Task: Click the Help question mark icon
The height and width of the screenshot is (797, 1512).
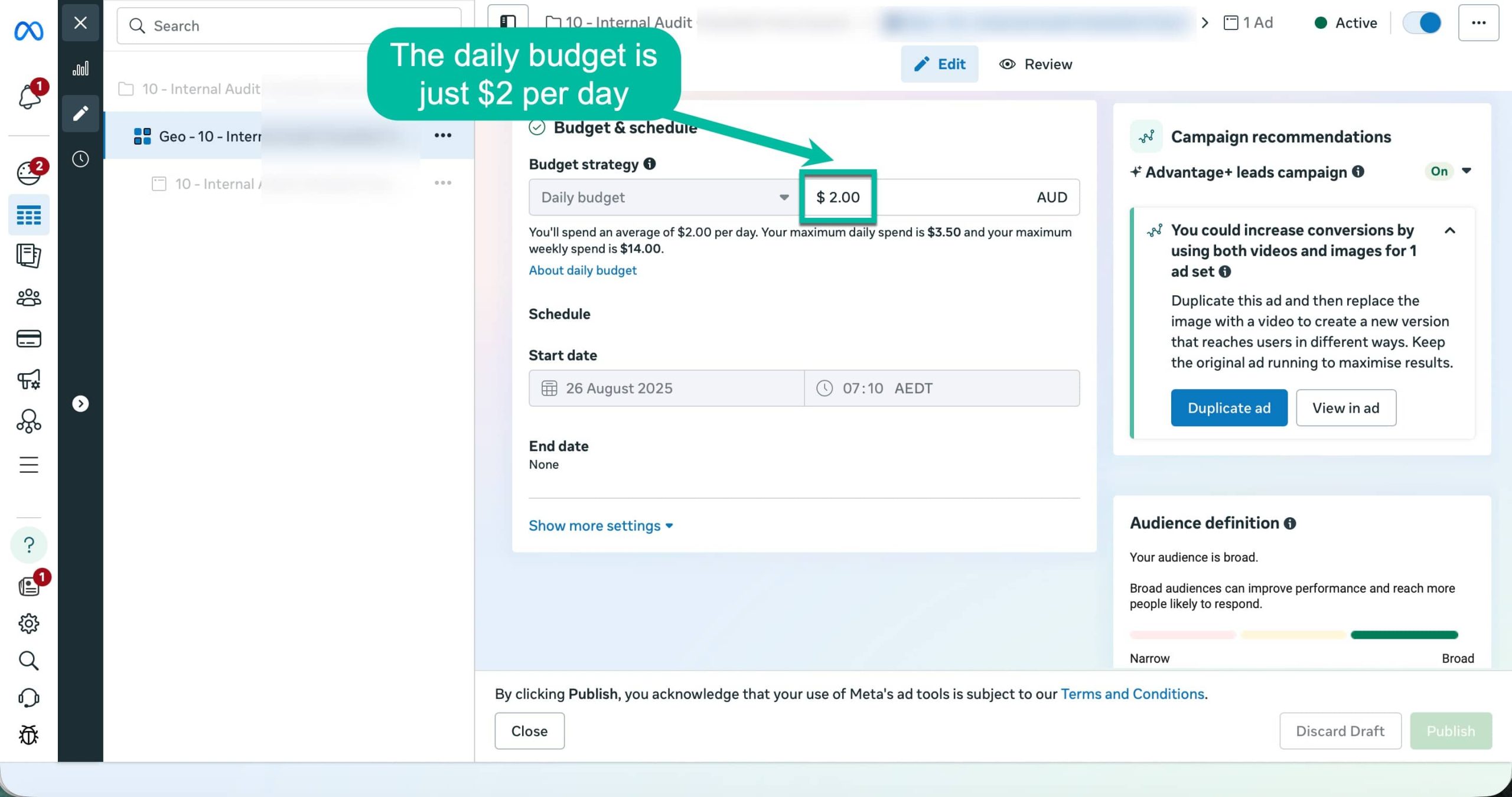Action: pyautogui.click(x=28, y=544)
